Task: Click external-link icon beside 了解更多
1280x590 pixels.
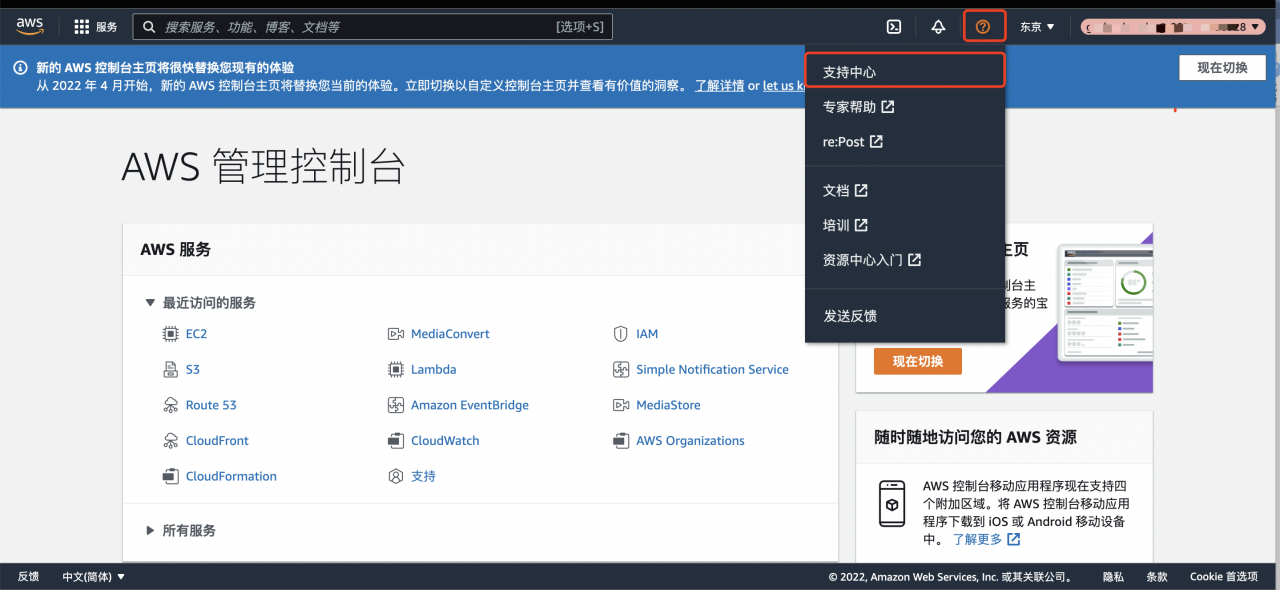Action: coord(1014,539)
